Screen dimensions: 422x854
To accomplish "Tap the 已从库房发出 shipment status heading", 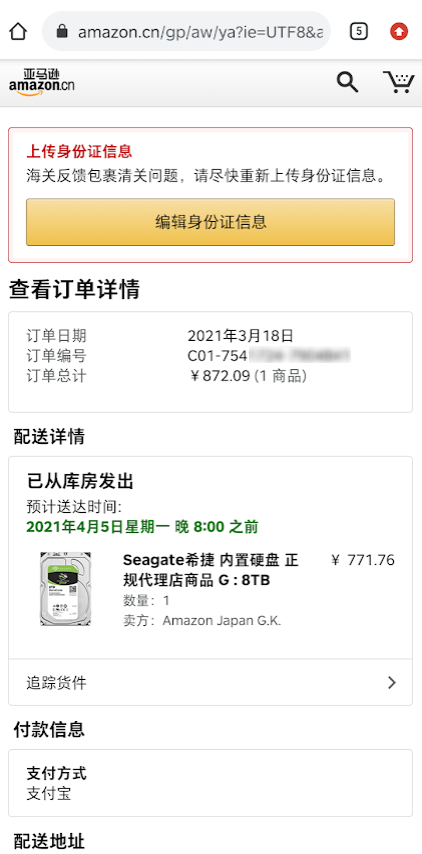I will tap(80, 481).
